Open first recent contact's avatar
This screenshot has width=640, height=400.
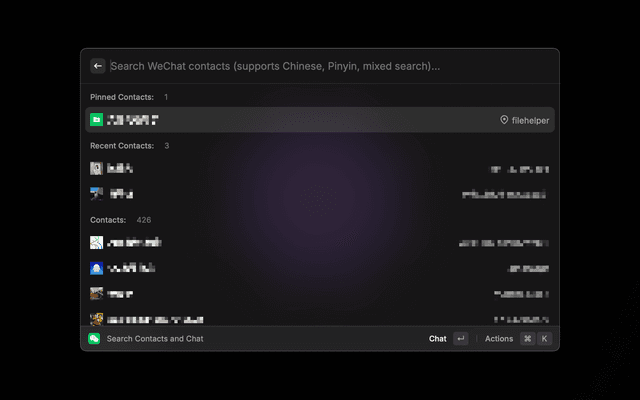pyautogui.click(x=96, y=168)
